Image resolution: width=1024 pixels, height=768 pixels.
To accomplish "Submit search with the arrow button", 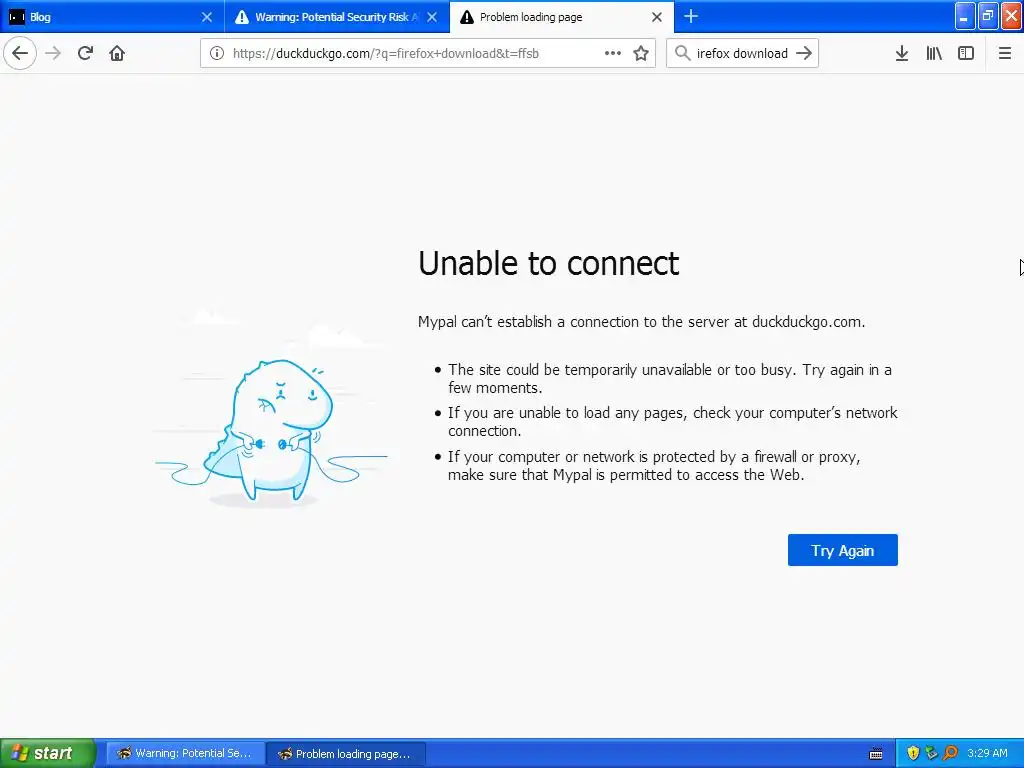I will (x=804, y=53).
